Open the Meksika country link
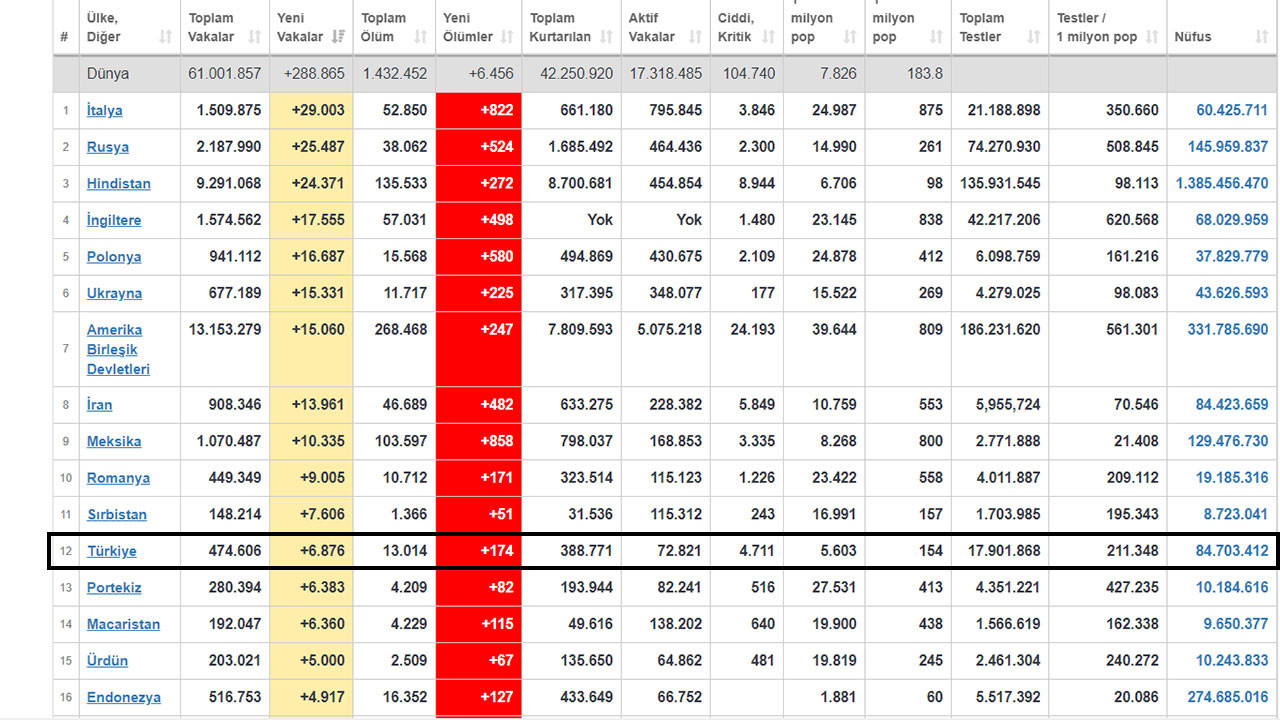 [114, 441]
